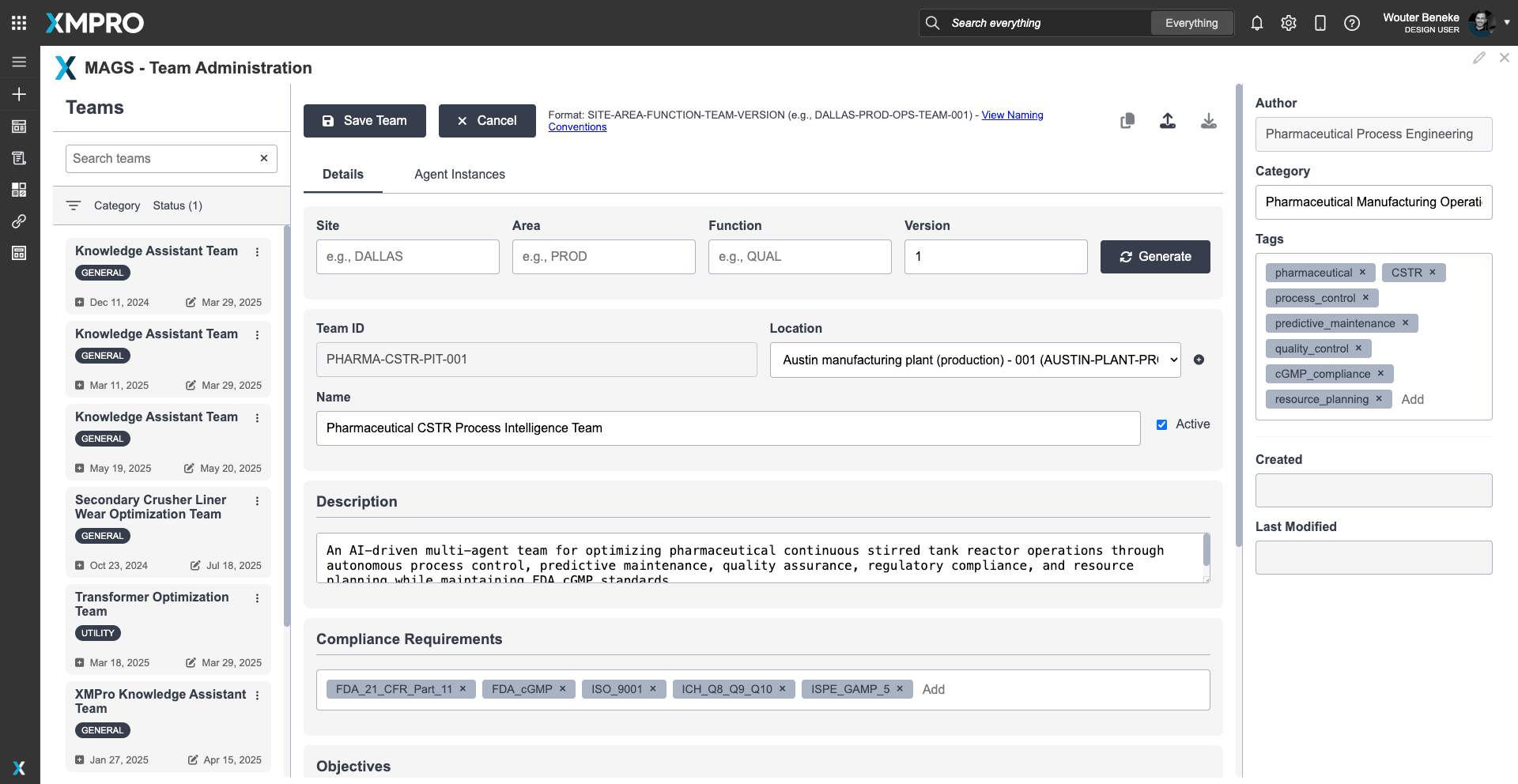Open the Status (1) filter
Screen dimensions: 1518x784
177,205
